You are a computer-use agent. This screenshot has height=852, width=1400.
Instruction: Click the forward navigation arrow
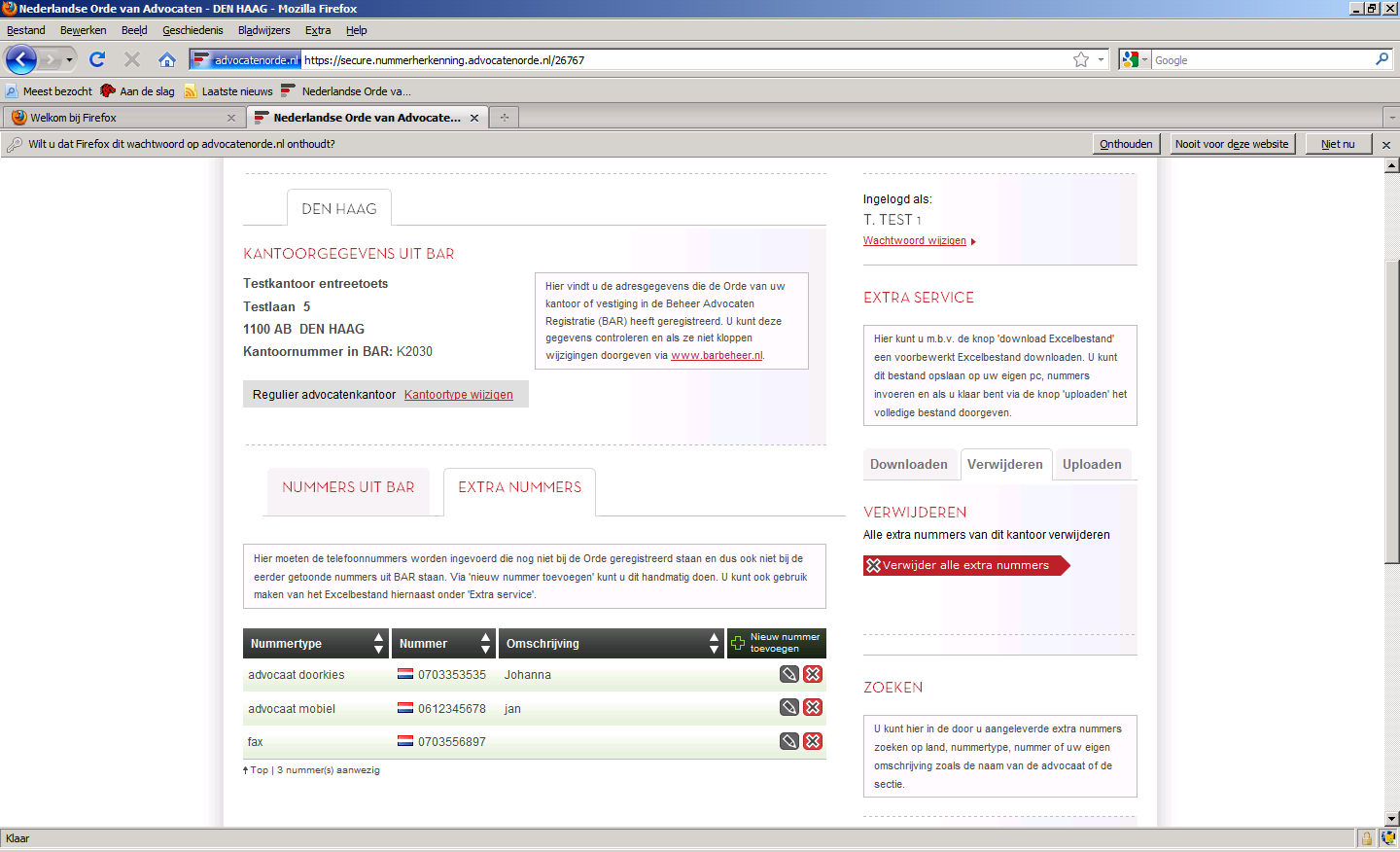click(50, 60)
